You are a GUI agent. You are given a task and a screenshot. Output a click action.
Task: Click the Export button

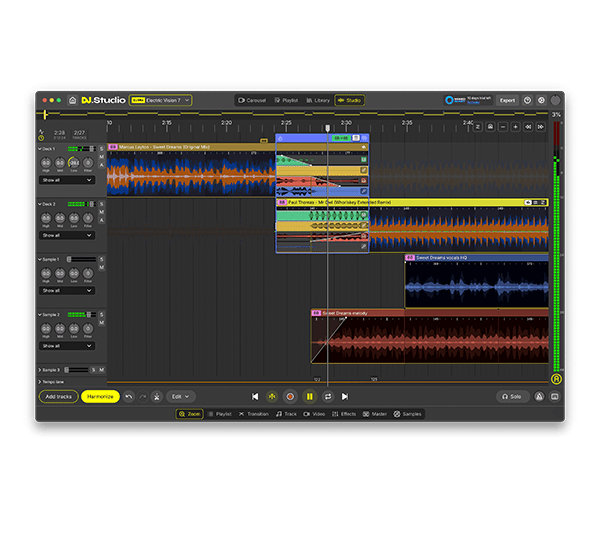click(507, 100)
